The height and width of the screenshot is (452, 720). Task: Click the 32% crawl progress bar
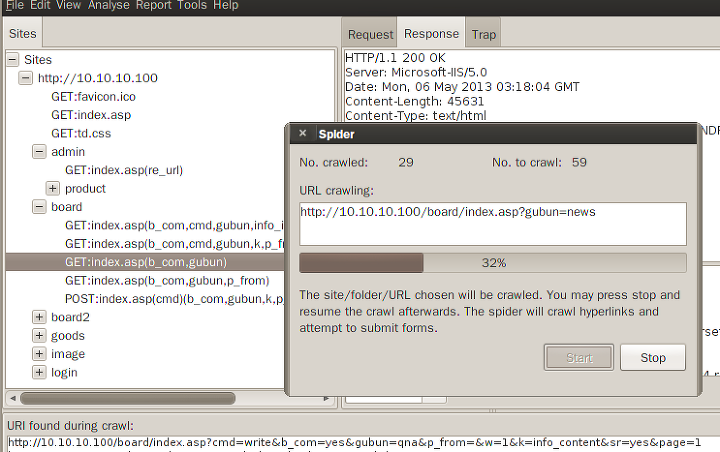point(493,263)
